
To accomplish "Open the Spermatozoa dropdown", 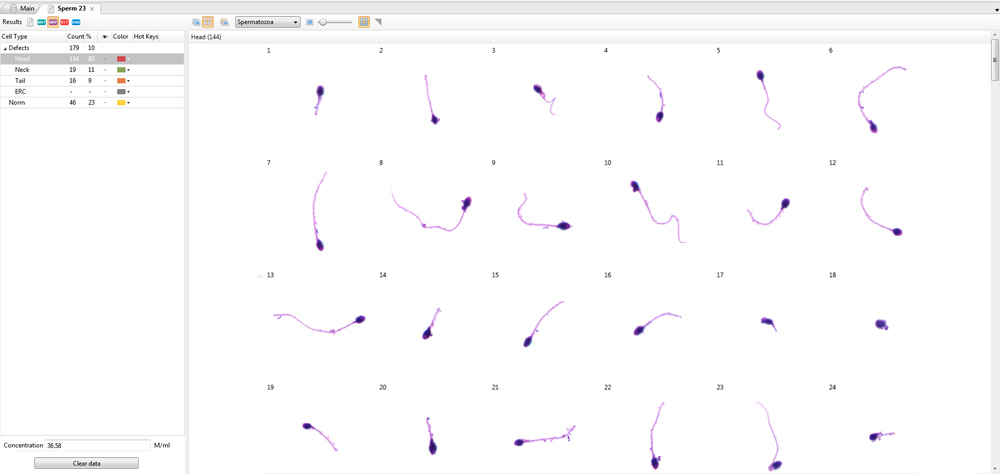I will point(267,22).
